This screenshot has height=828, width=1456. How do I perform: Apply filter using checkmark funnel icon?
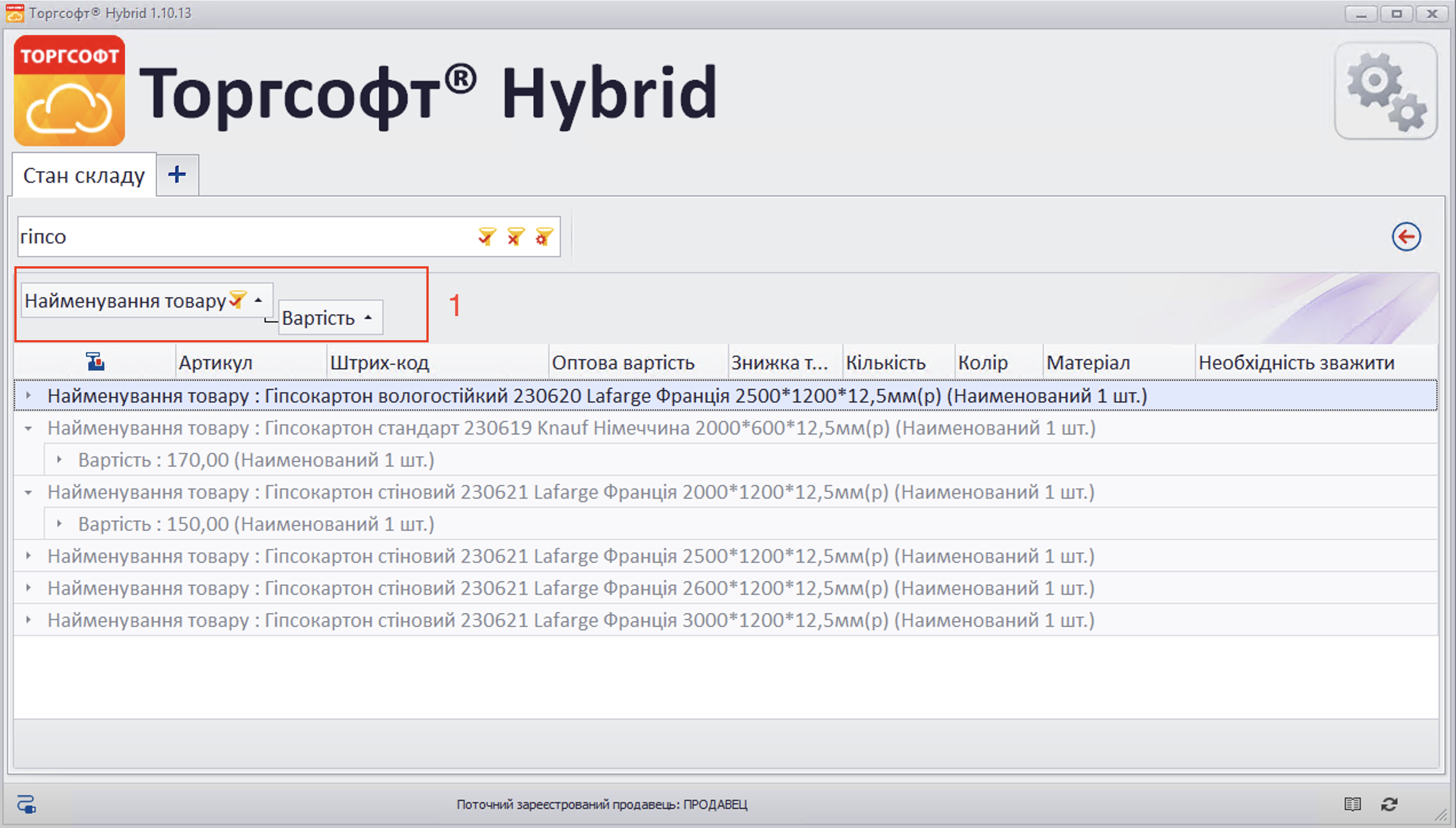pyautogui.click(x=486, y=236)
